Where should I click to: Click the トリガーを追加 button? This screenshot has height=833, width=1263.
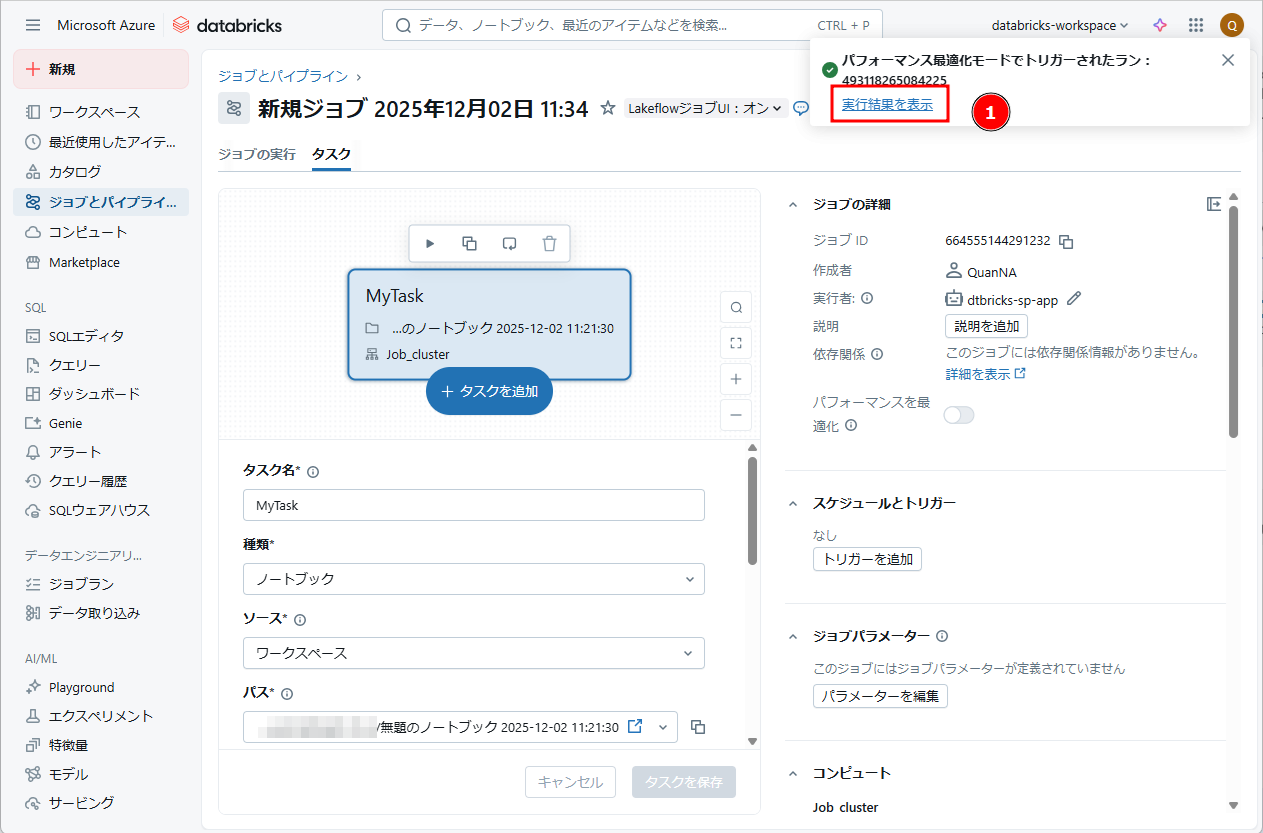(x=867, y=559)
